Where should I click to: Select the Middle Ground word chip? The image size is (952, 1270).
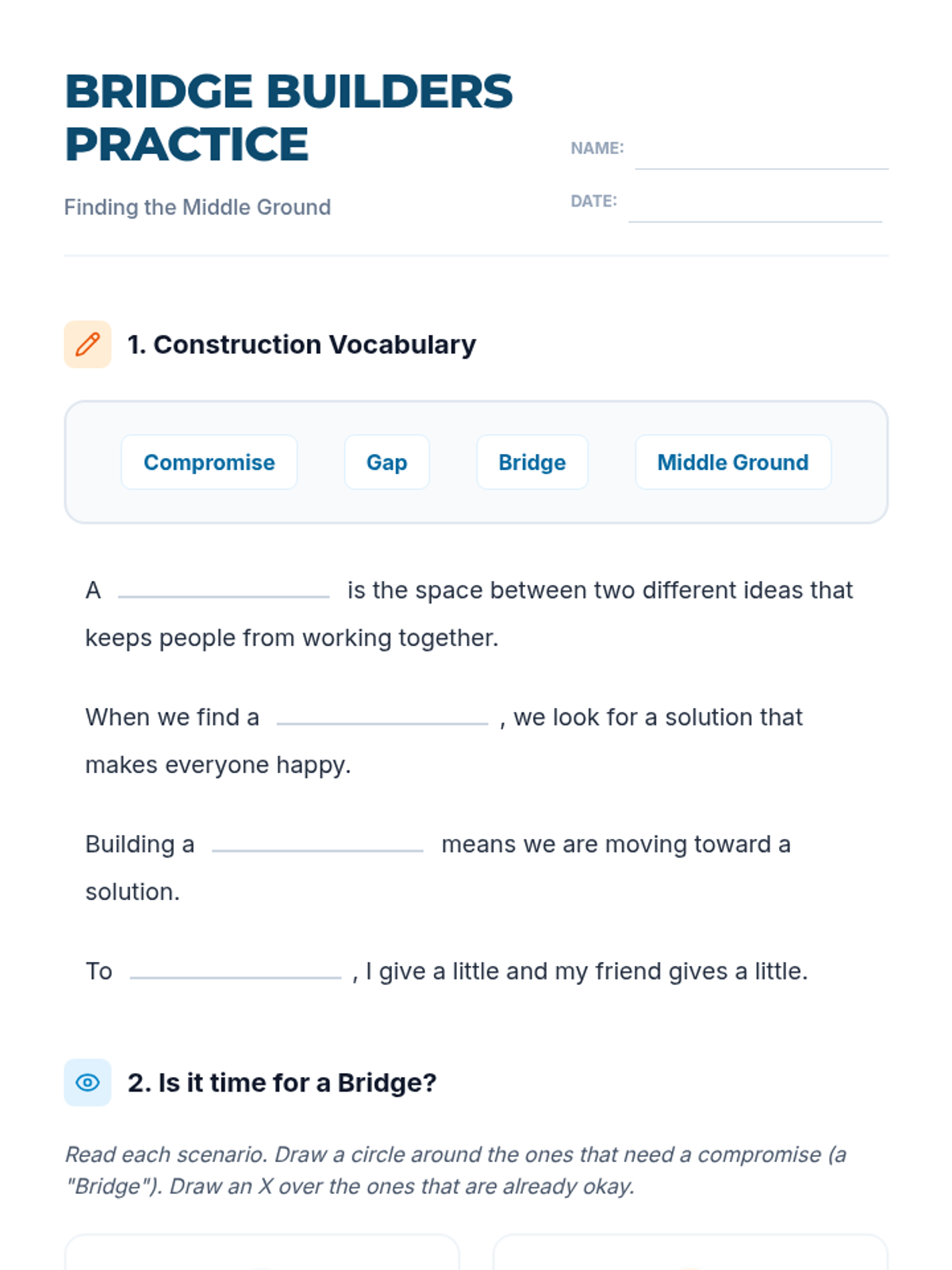point(732,462)
